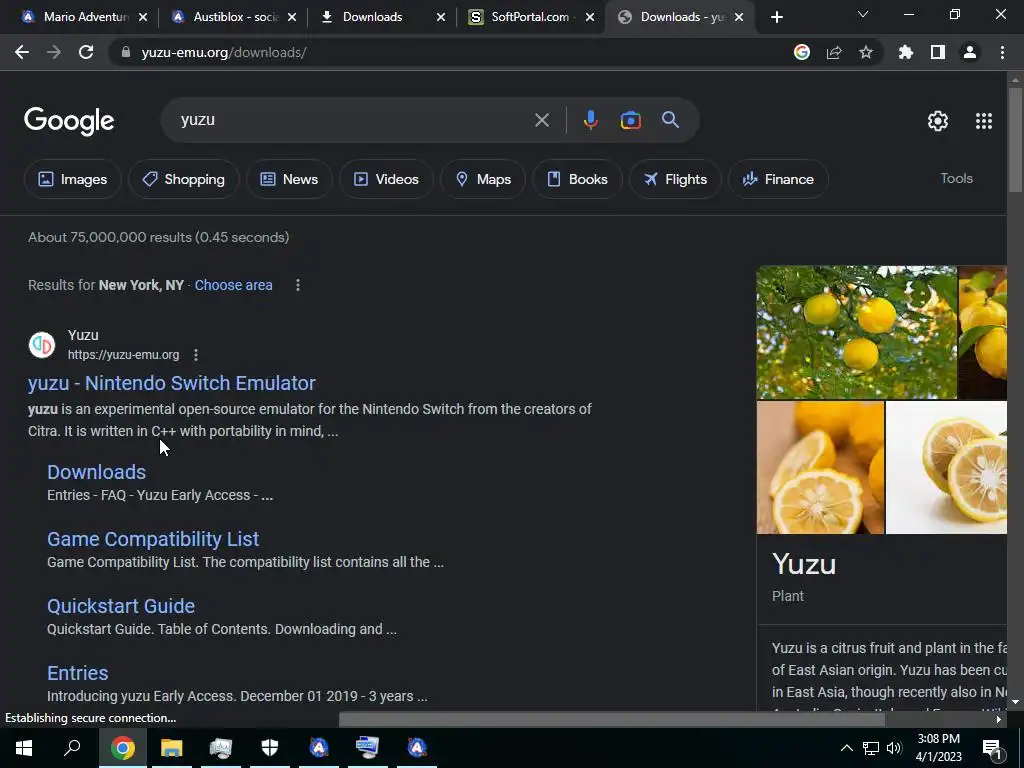Filter results by Books

coord(577,179)
